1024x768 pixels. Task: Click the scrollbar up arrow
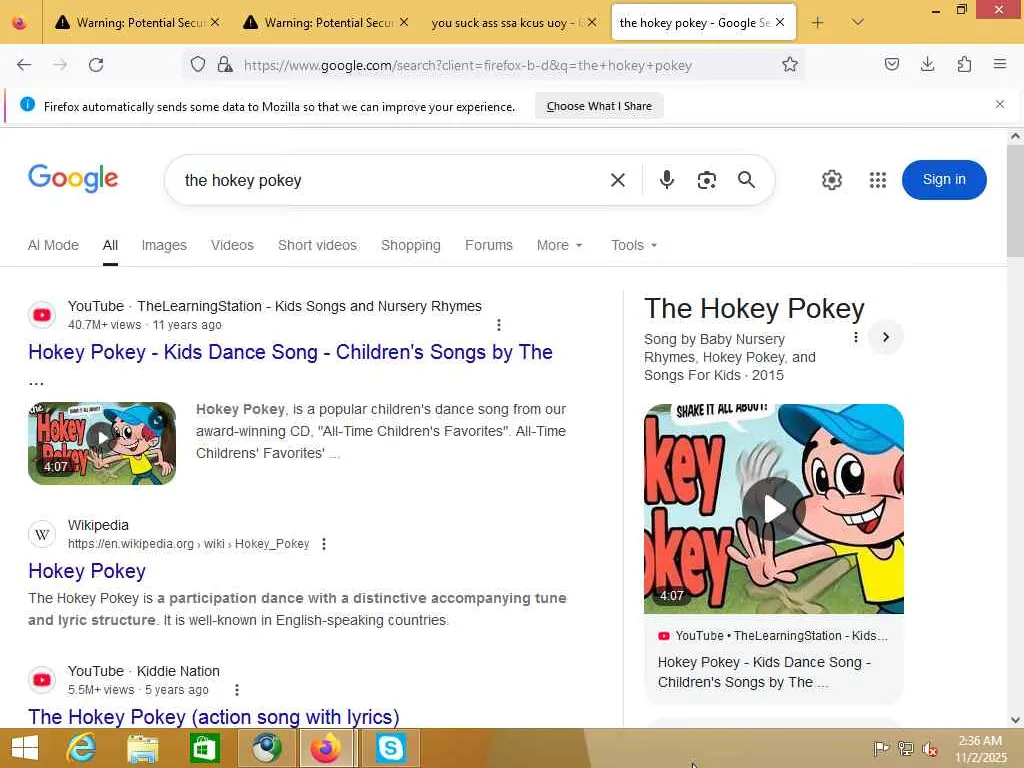pyautogui.click(x=1015, y=136)
